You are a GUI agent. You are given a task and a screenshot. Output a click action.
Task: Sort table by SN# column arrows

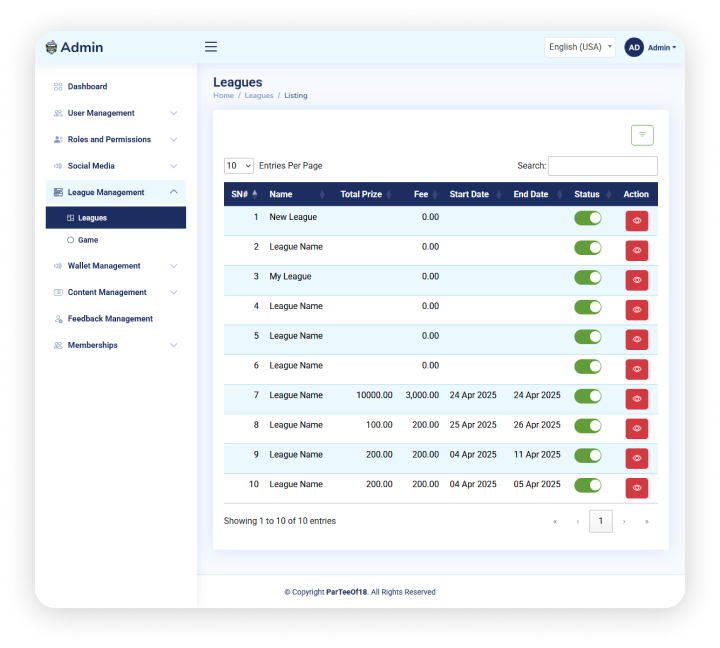coord(255,194)
